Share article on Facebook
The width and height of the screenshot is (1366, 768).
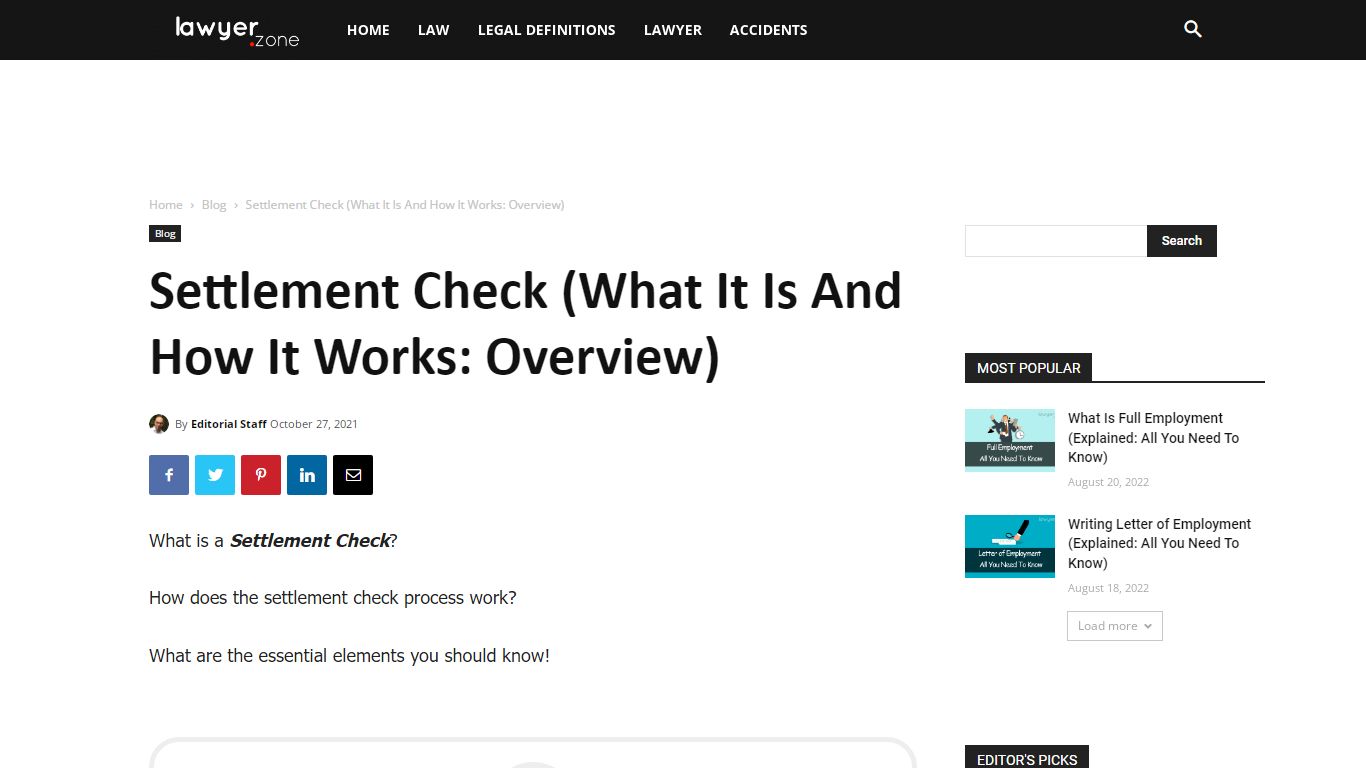click(169, 475)
